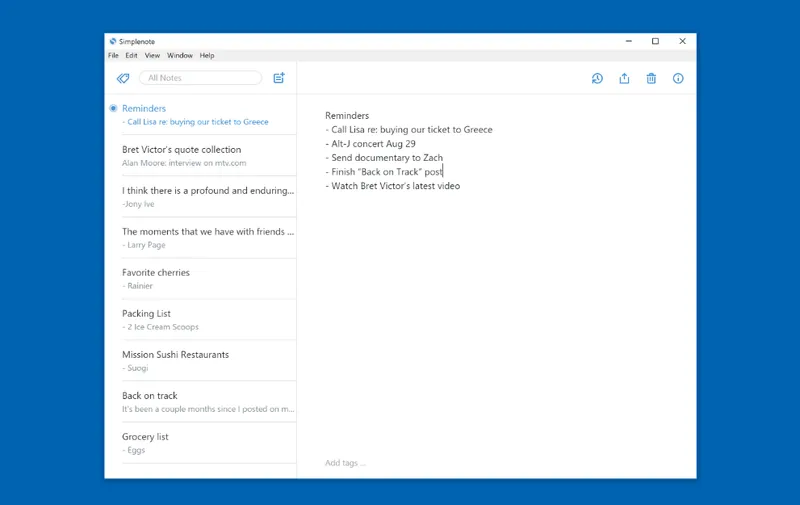Maximize the Simplenote window
800x505 pixels.
[655, 41]
